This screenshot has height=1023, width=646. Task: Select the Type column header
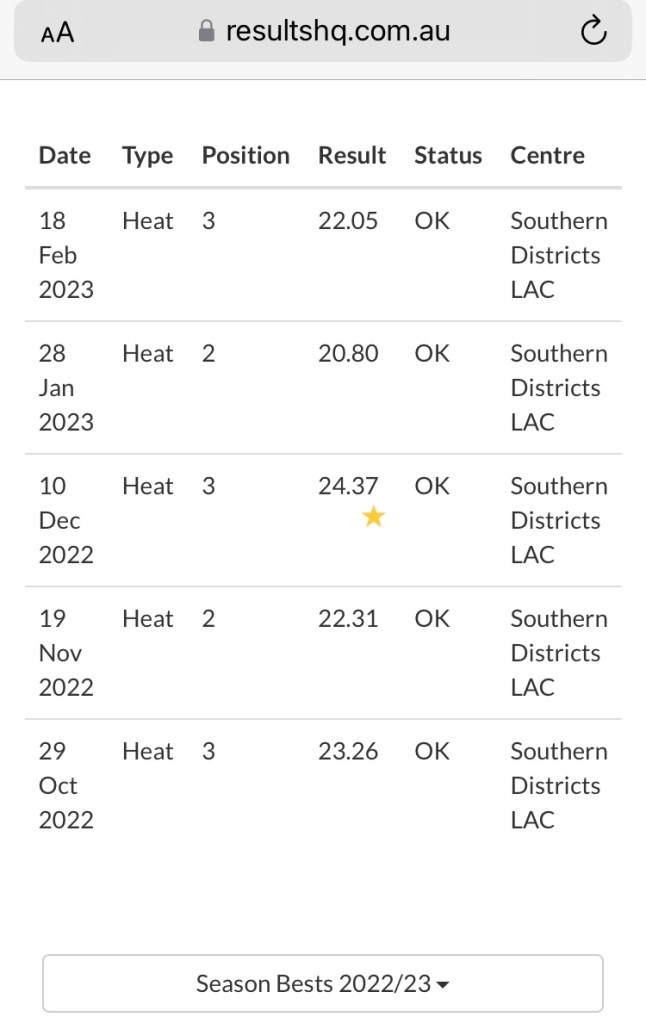(147, 155)
